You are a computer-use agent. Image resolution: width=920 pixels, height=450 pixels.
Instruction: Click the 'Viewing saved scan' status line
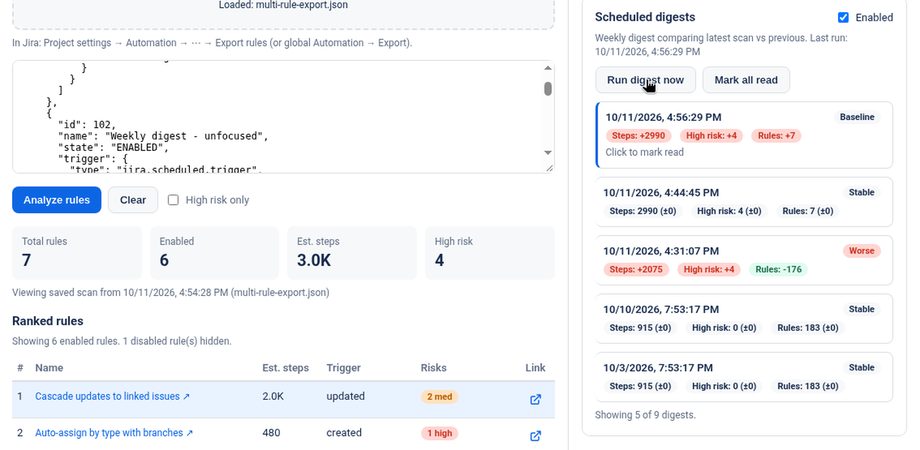(171, 293)
